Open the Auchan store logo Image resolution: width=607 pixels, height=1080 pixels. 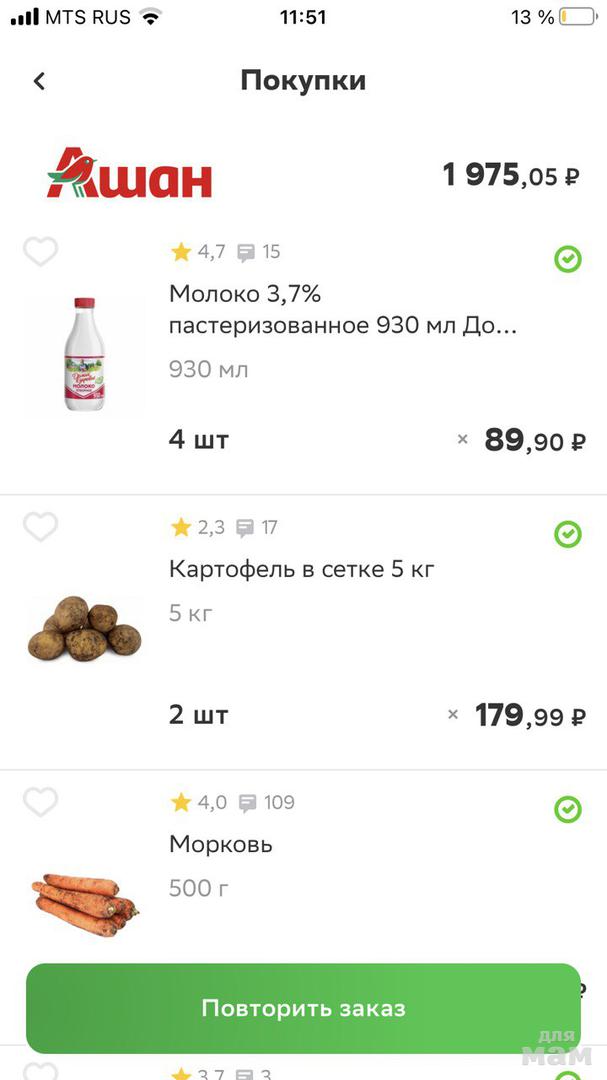click(129, 174)
